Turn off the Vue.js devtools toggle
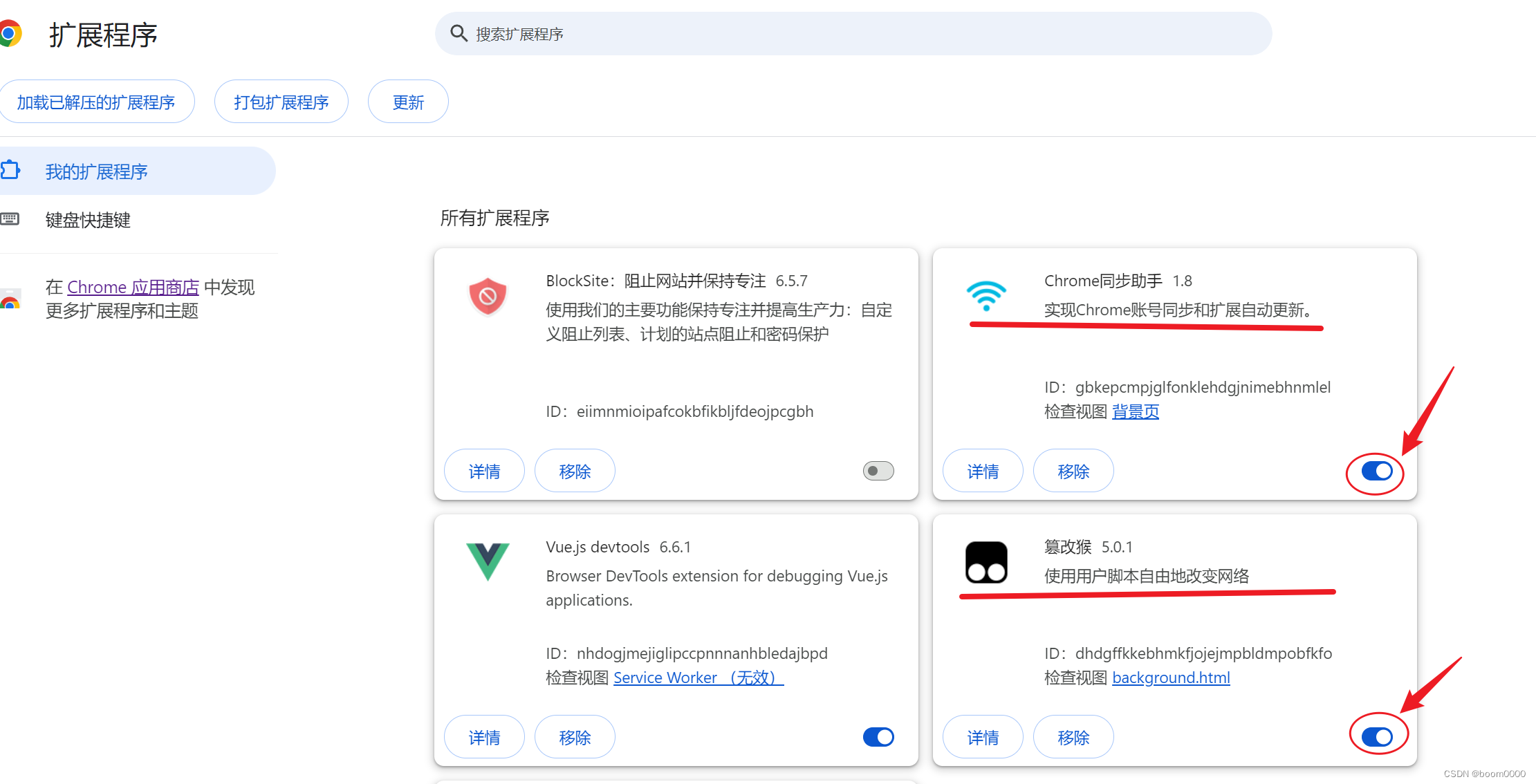The image size is (1536, 784). pyautogui.click(x=878, y=737)
